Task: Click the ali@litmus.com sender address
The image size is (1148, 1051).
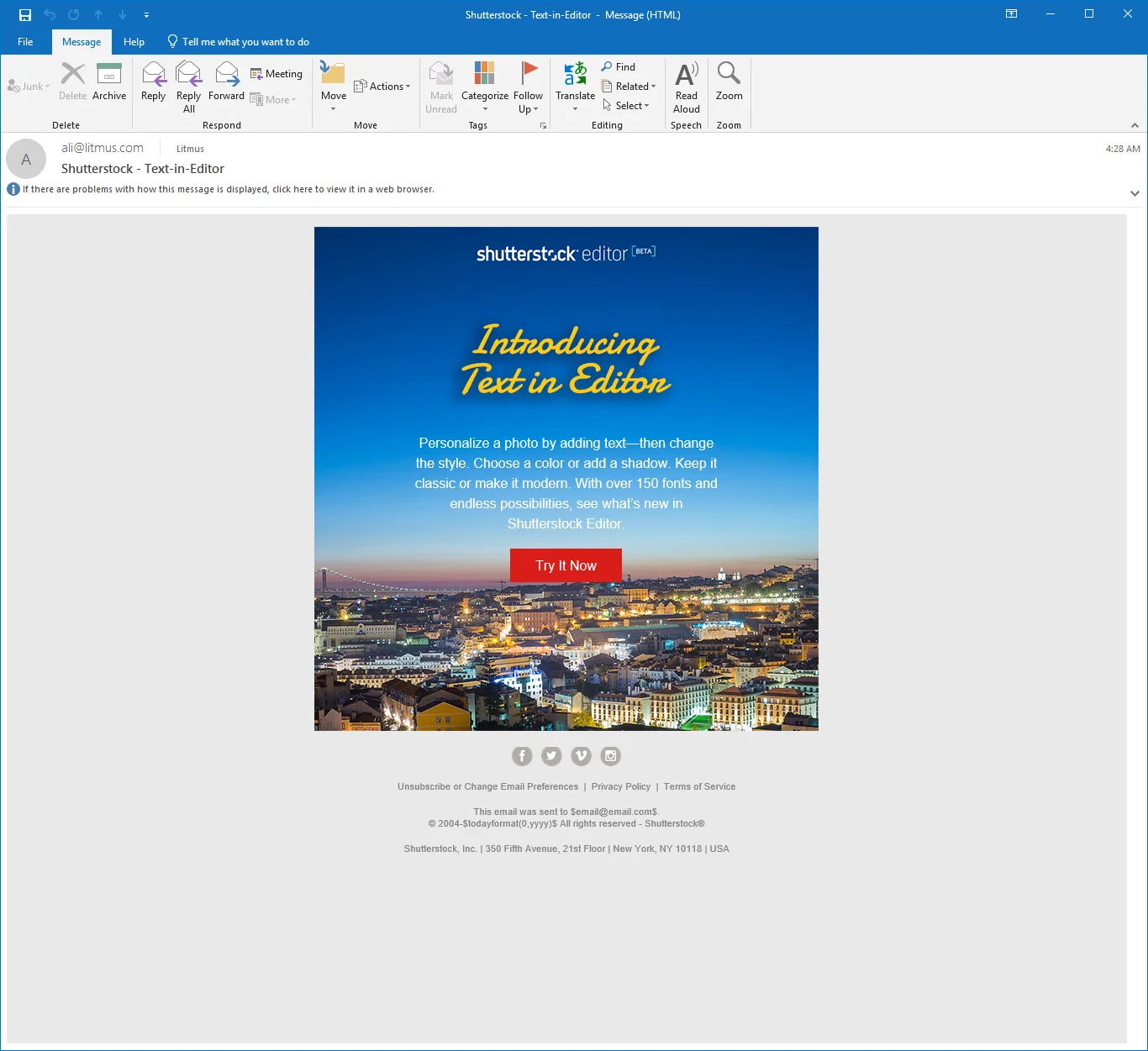Action: tap(103, 148)
